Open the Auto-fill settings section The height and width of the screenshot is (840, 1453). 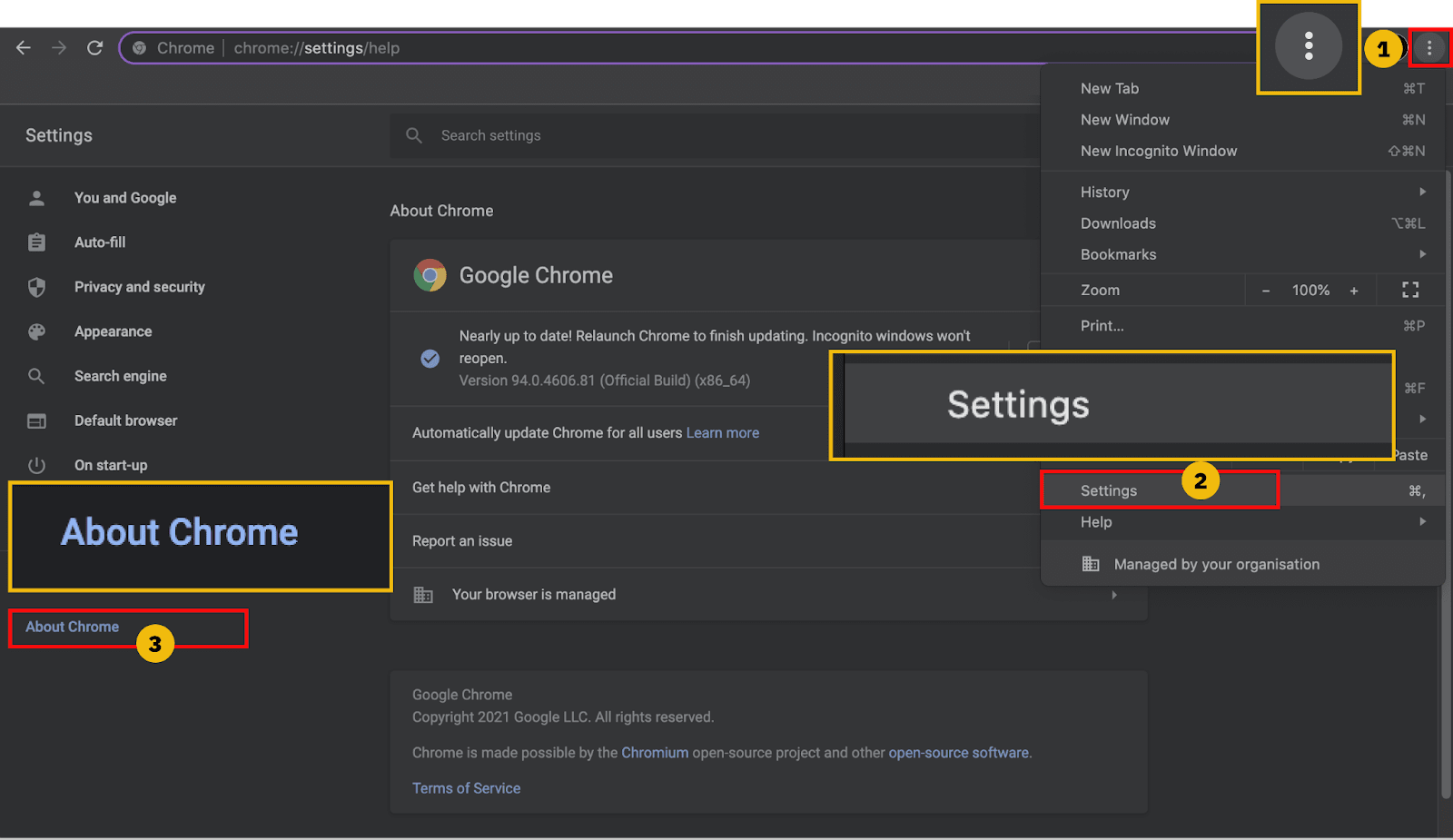coord(100,242)
